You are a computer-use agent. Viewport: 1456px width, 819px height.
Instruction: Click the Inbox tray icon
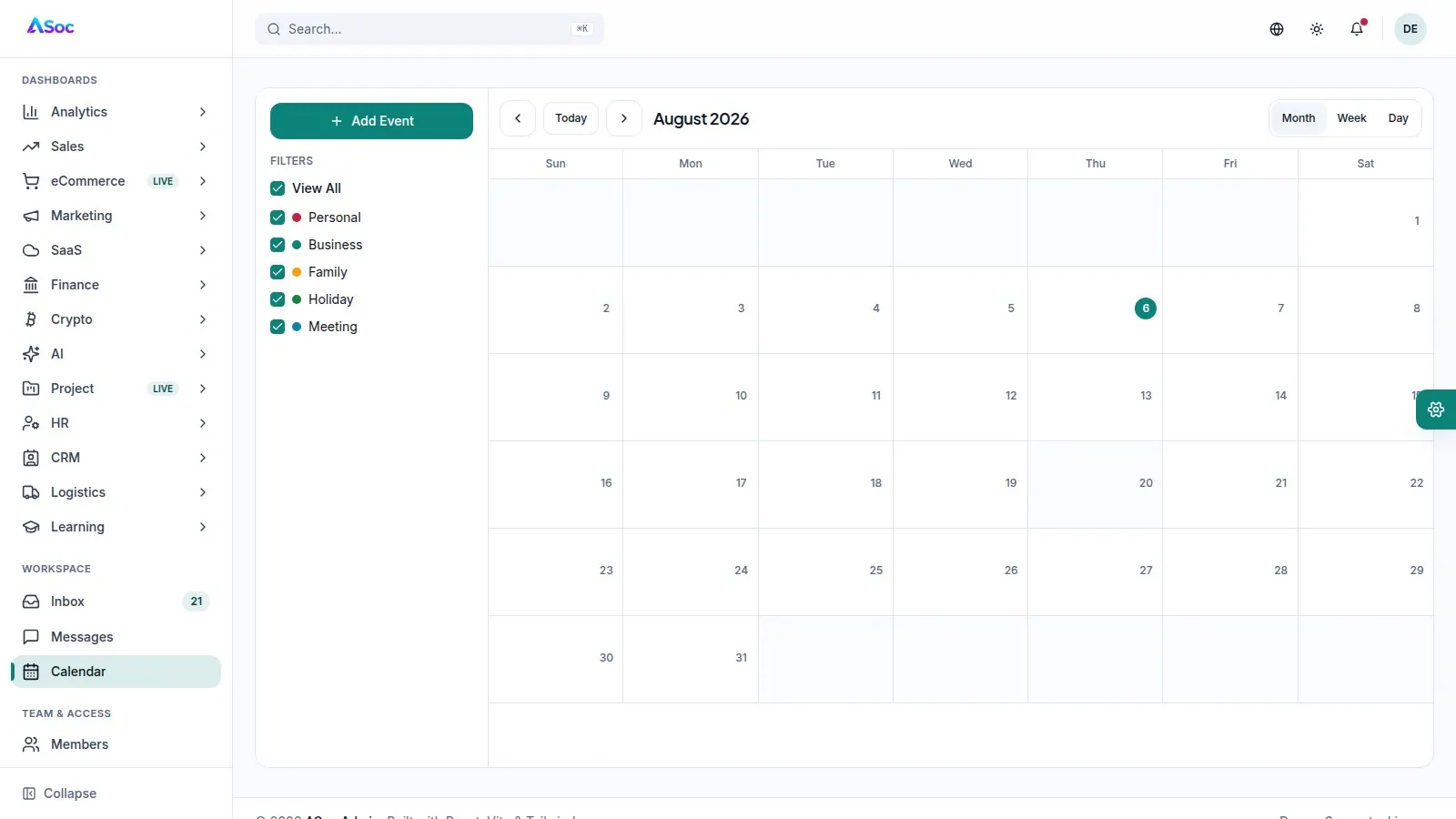[31, 602]
